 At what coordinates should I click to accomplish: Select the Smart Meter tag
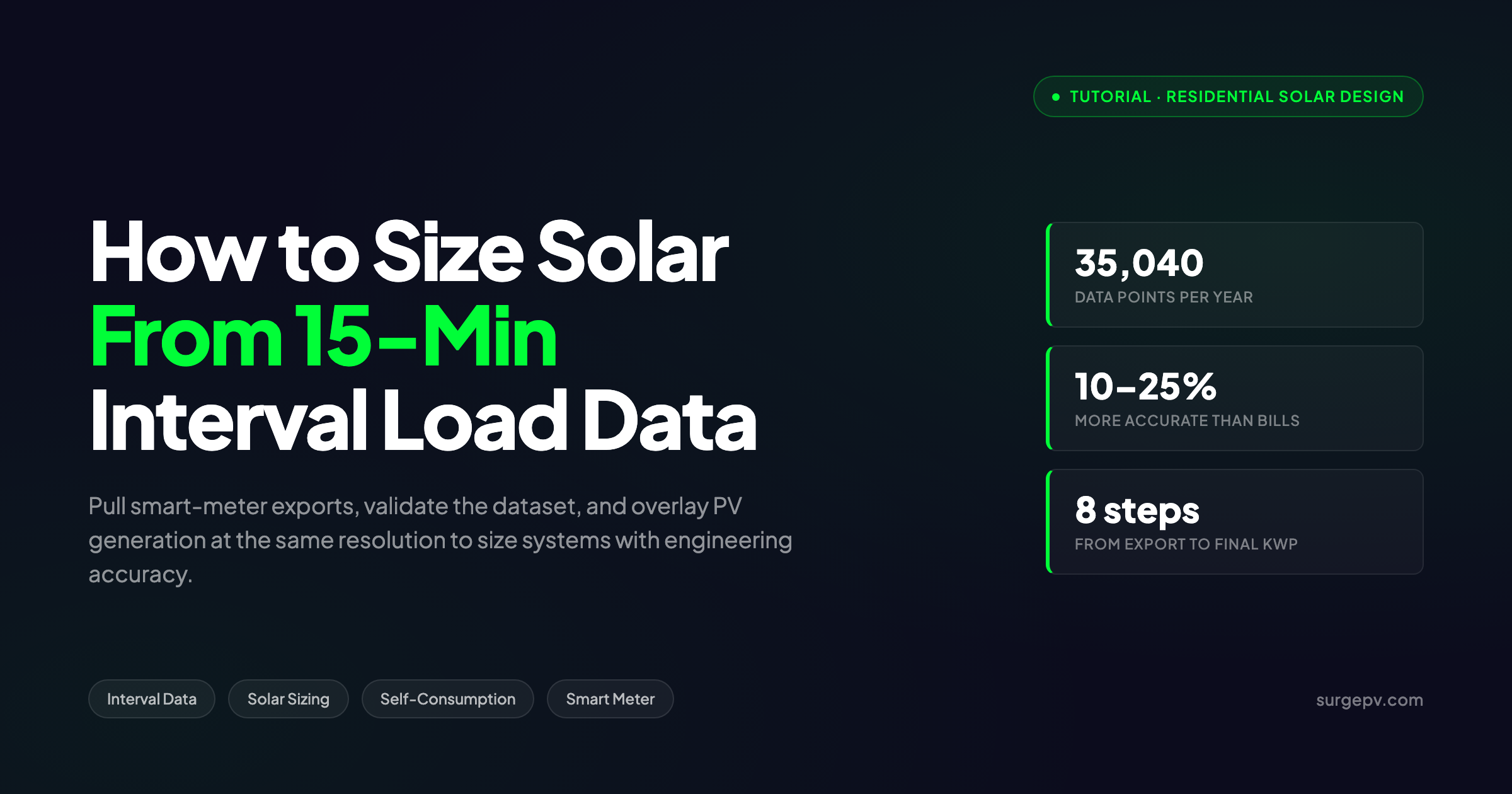tap(610, 699)
